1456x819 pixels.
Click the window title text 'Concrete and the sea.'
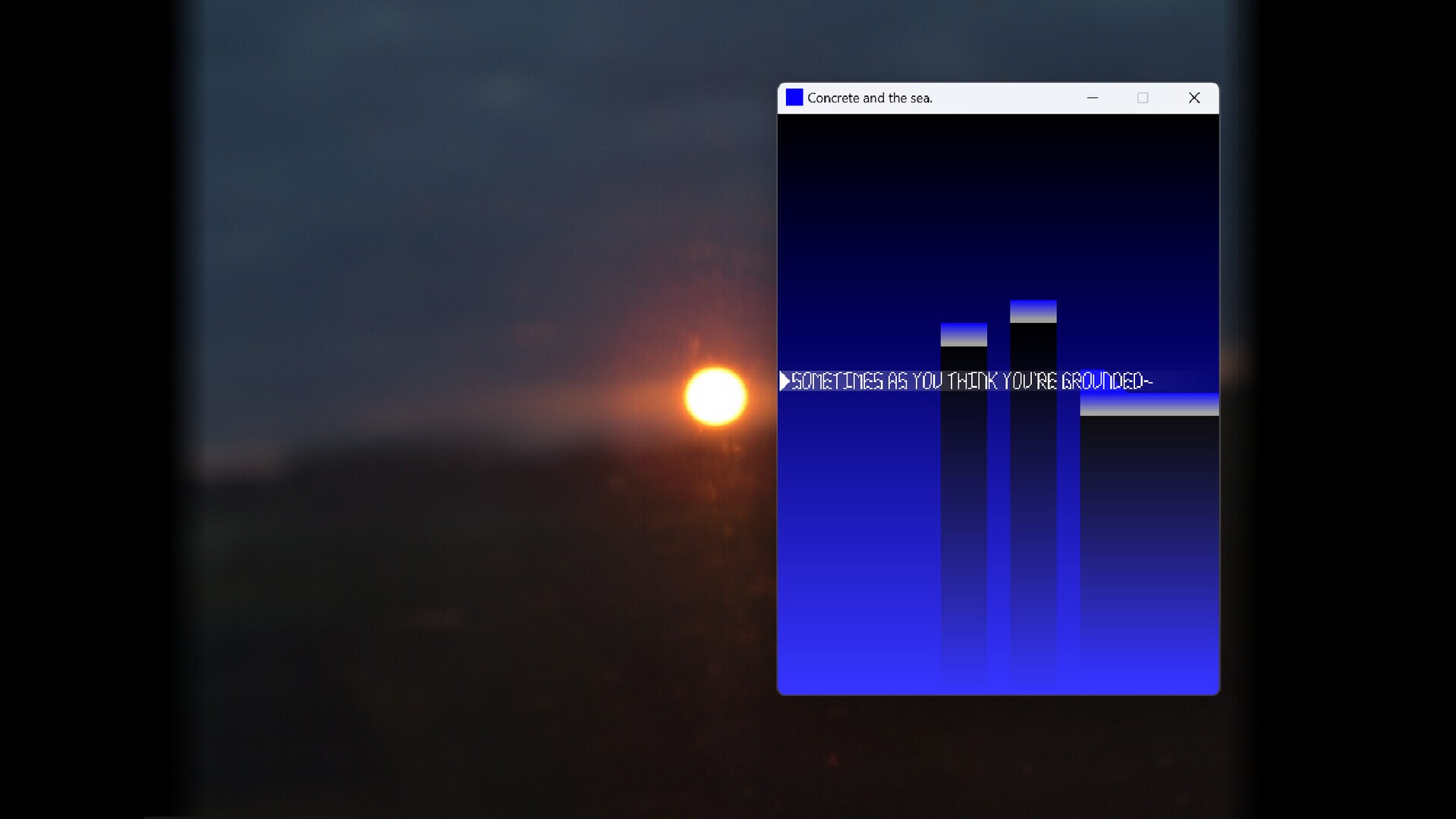(x=870, y=98)
